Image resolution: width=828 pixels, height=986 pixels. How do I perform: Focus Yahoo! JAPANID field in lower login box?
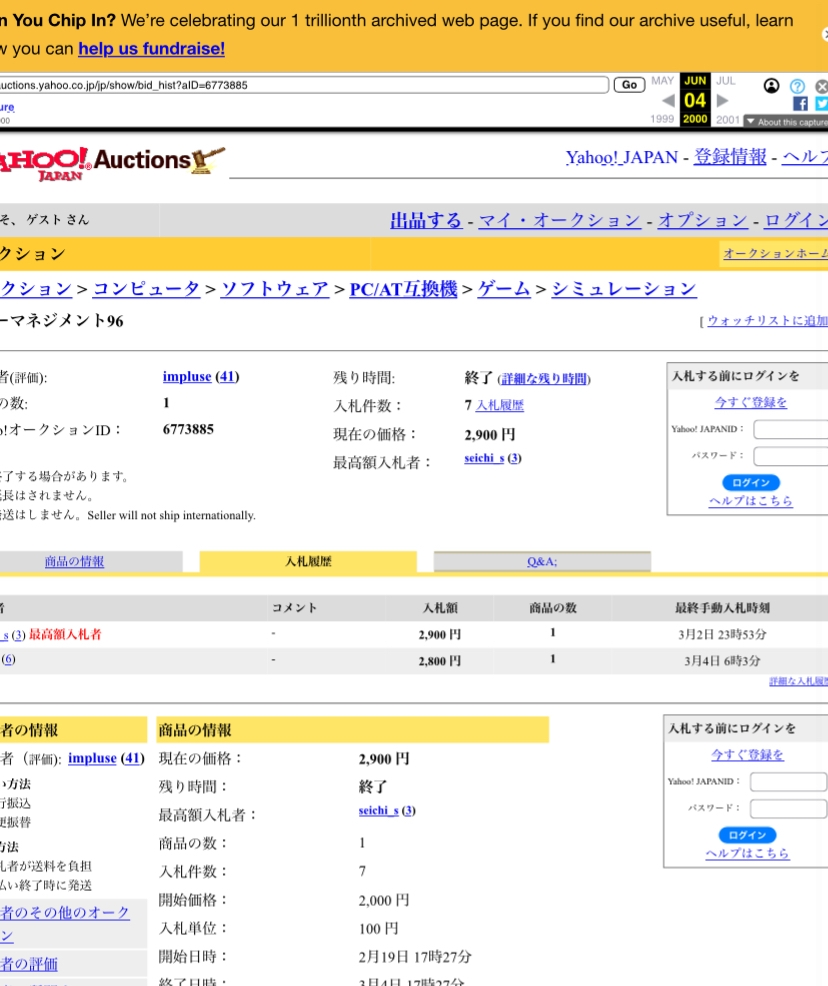coord(788,782)
